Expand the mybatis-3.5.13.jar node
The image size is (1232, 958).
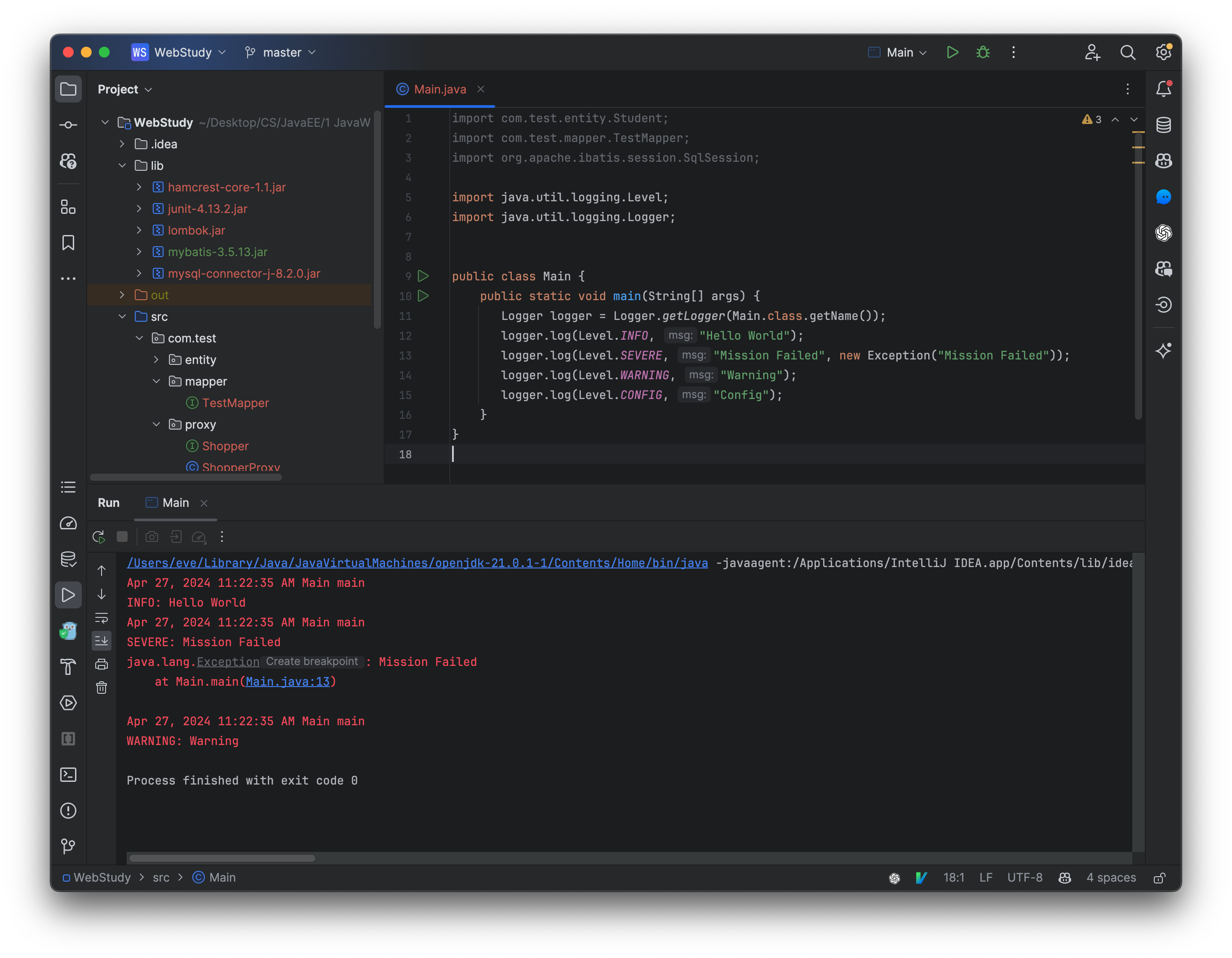pyautogui.click(x=139, y=252)
